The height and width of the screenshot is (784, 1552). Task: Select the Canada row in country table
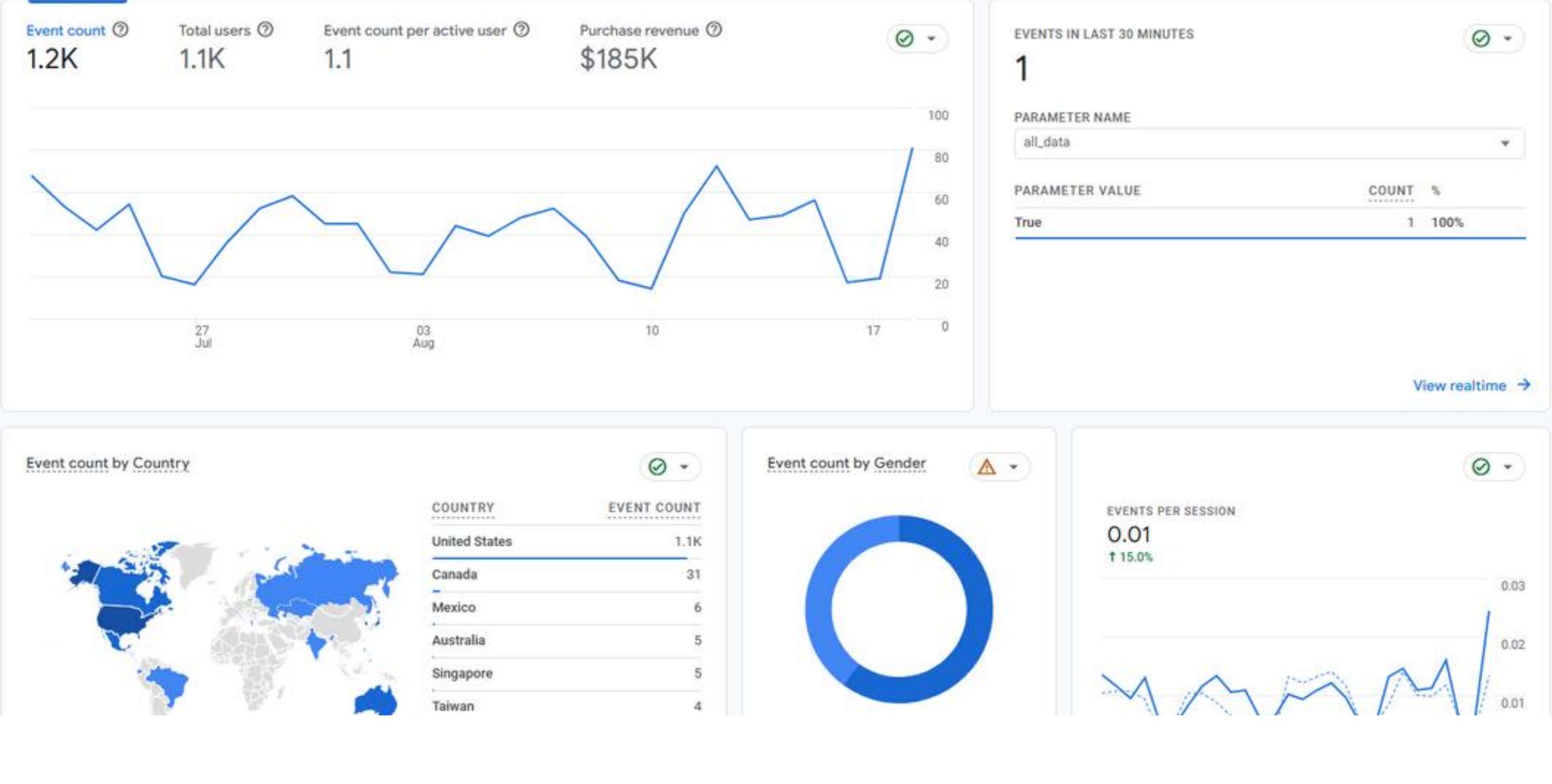[566, 575]
